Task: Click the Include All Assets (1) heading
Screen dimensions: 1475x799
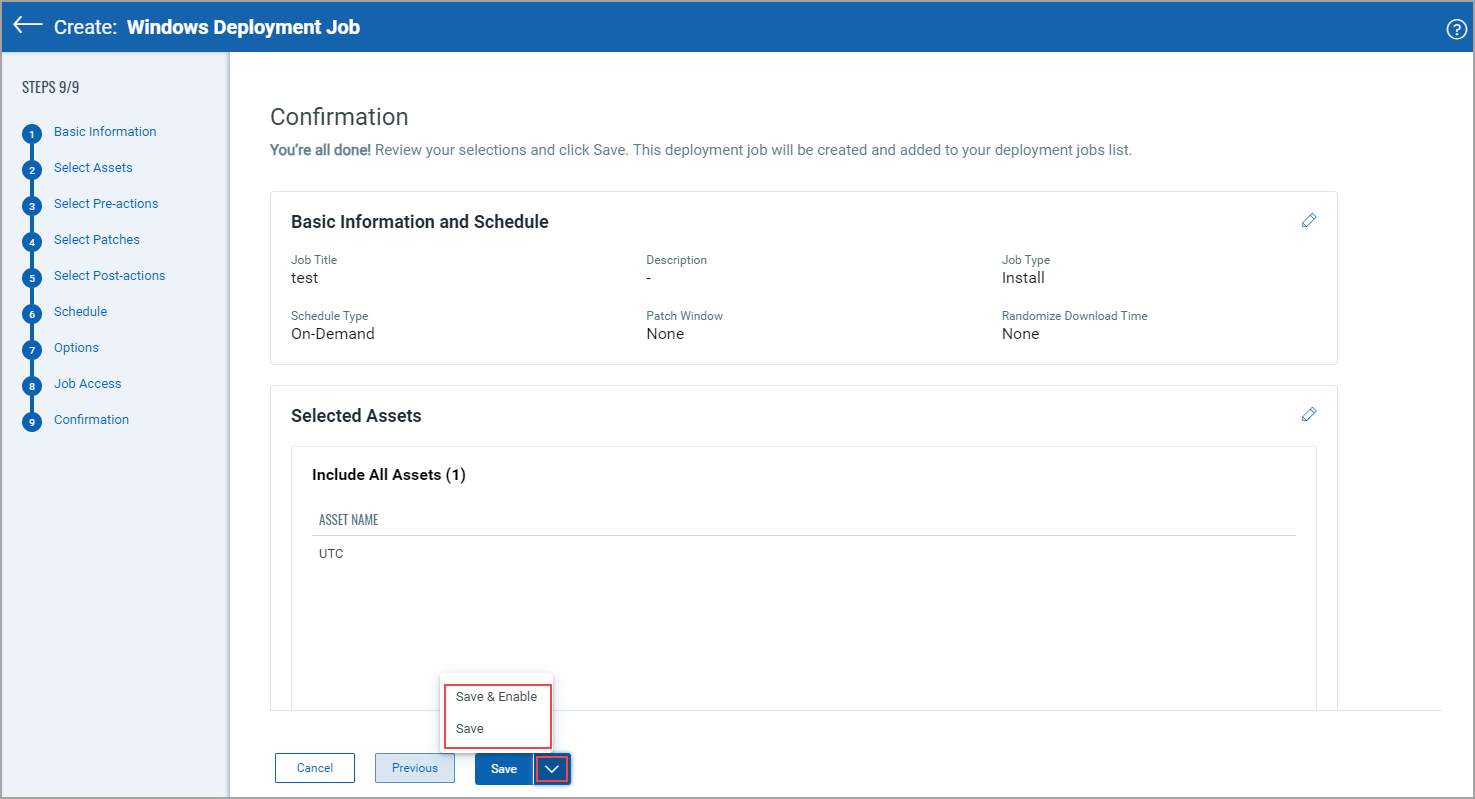Action: 389,475
